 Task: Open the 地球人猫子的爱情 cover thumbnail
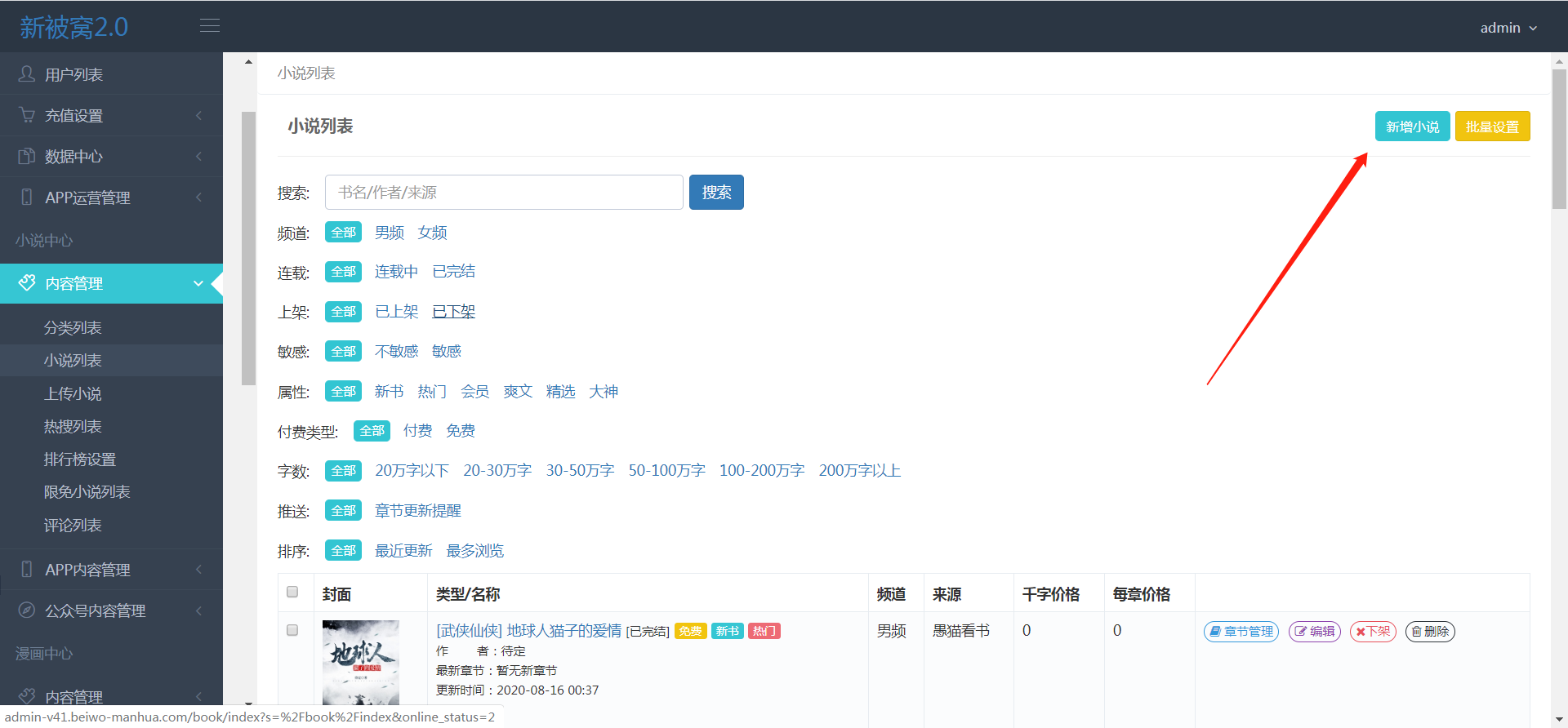tap(361, 663)
